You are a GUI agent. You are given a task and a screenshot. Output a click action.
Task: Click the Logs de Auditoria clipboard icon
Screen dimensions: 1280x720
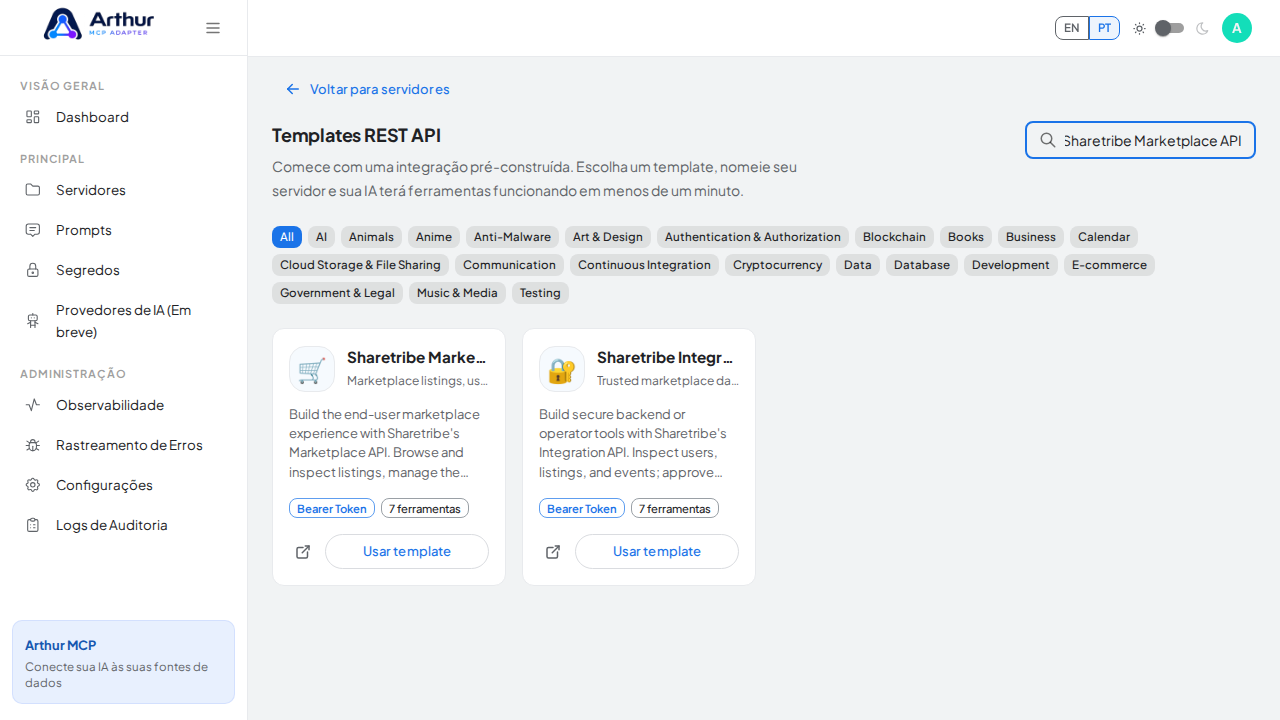[x=33, y=525]
